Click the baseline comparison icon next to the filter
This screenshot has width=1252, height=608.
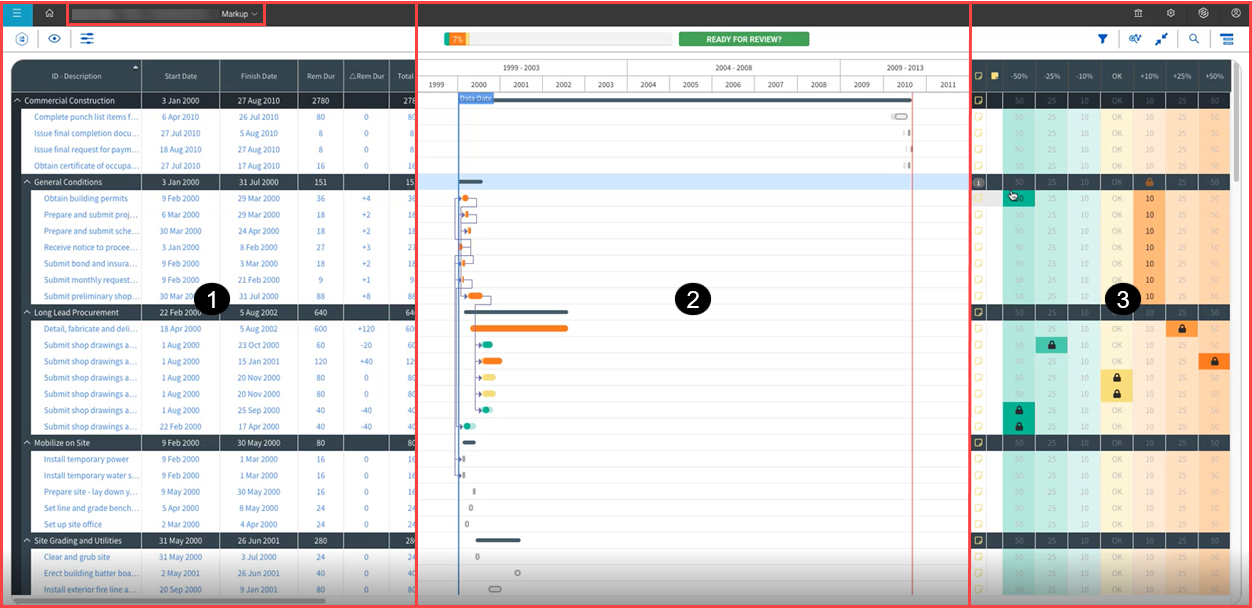[x=1133, y=38]
